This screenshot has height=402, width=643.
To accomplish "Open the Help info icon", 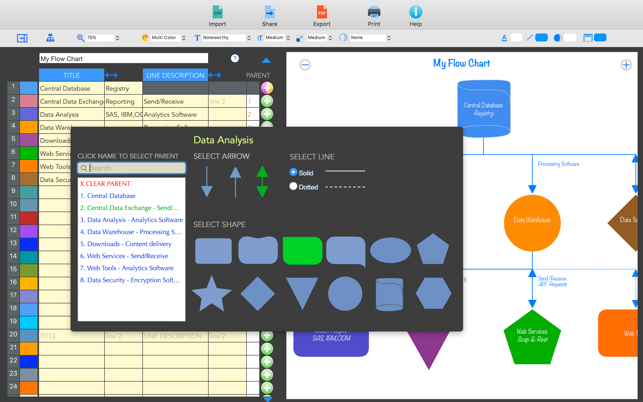I will tap(415, 12).
